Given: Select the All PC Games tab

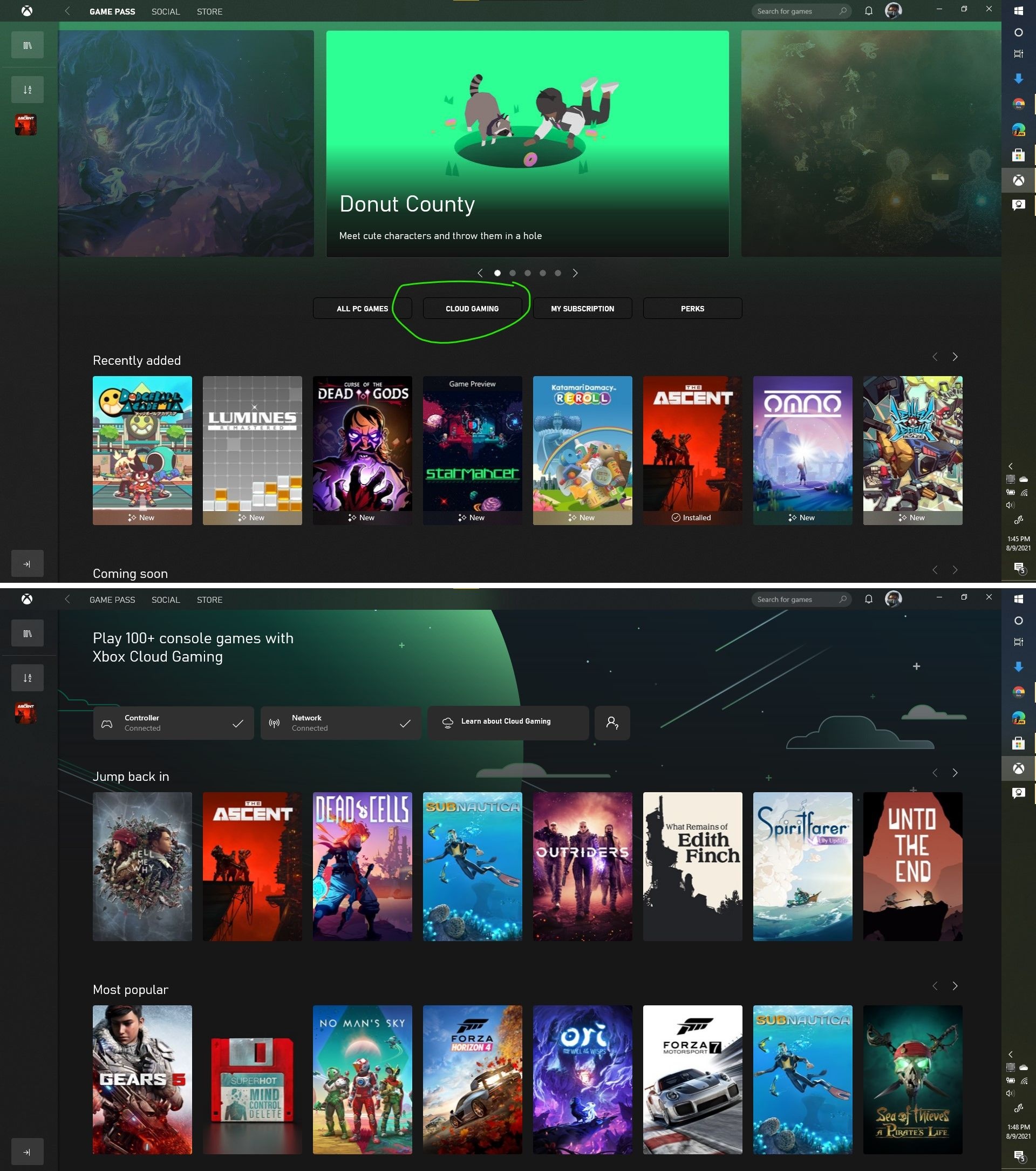Looking at the screenshot, I should 362,308.
